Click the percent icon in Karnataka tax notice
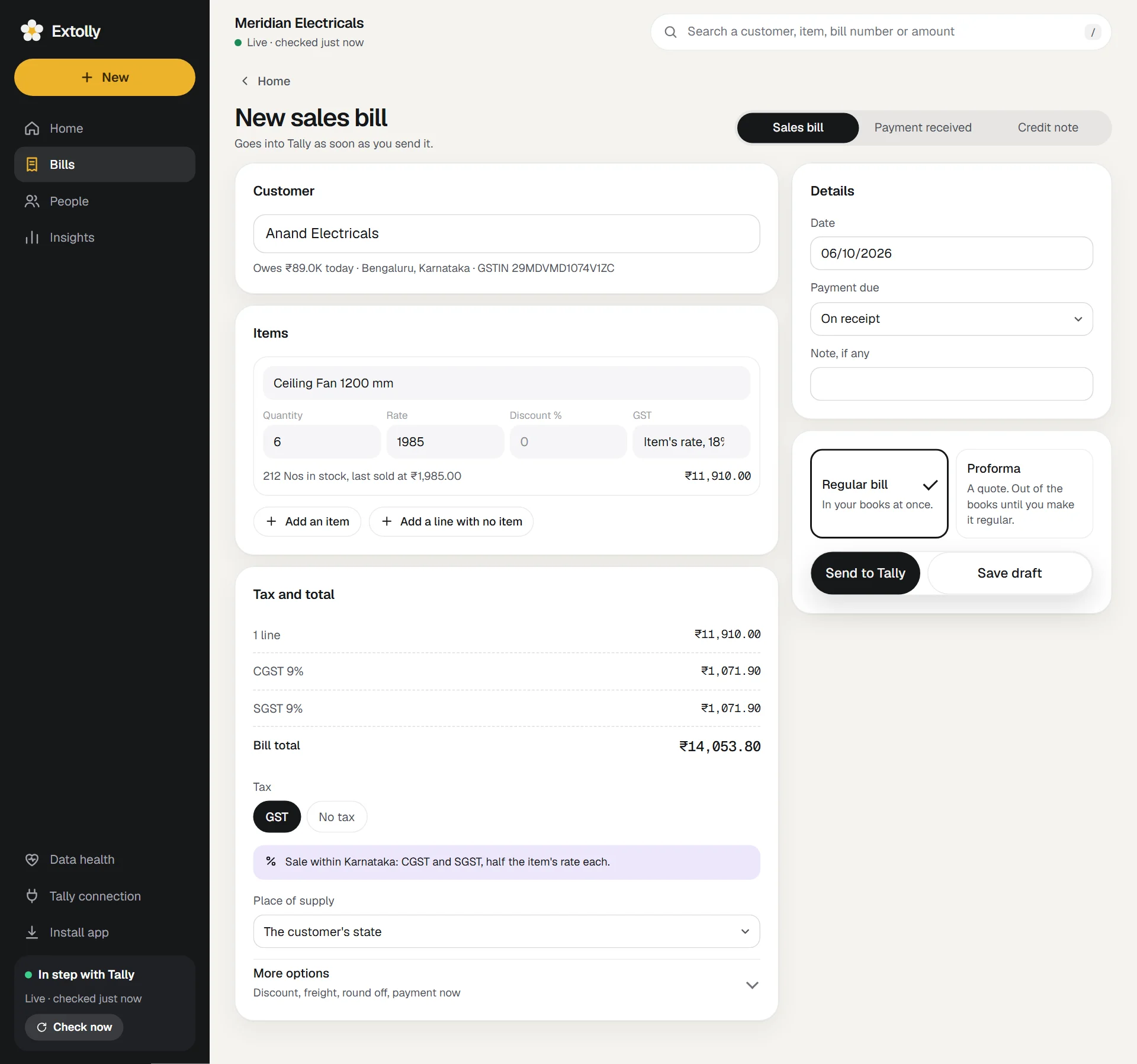 271,861
